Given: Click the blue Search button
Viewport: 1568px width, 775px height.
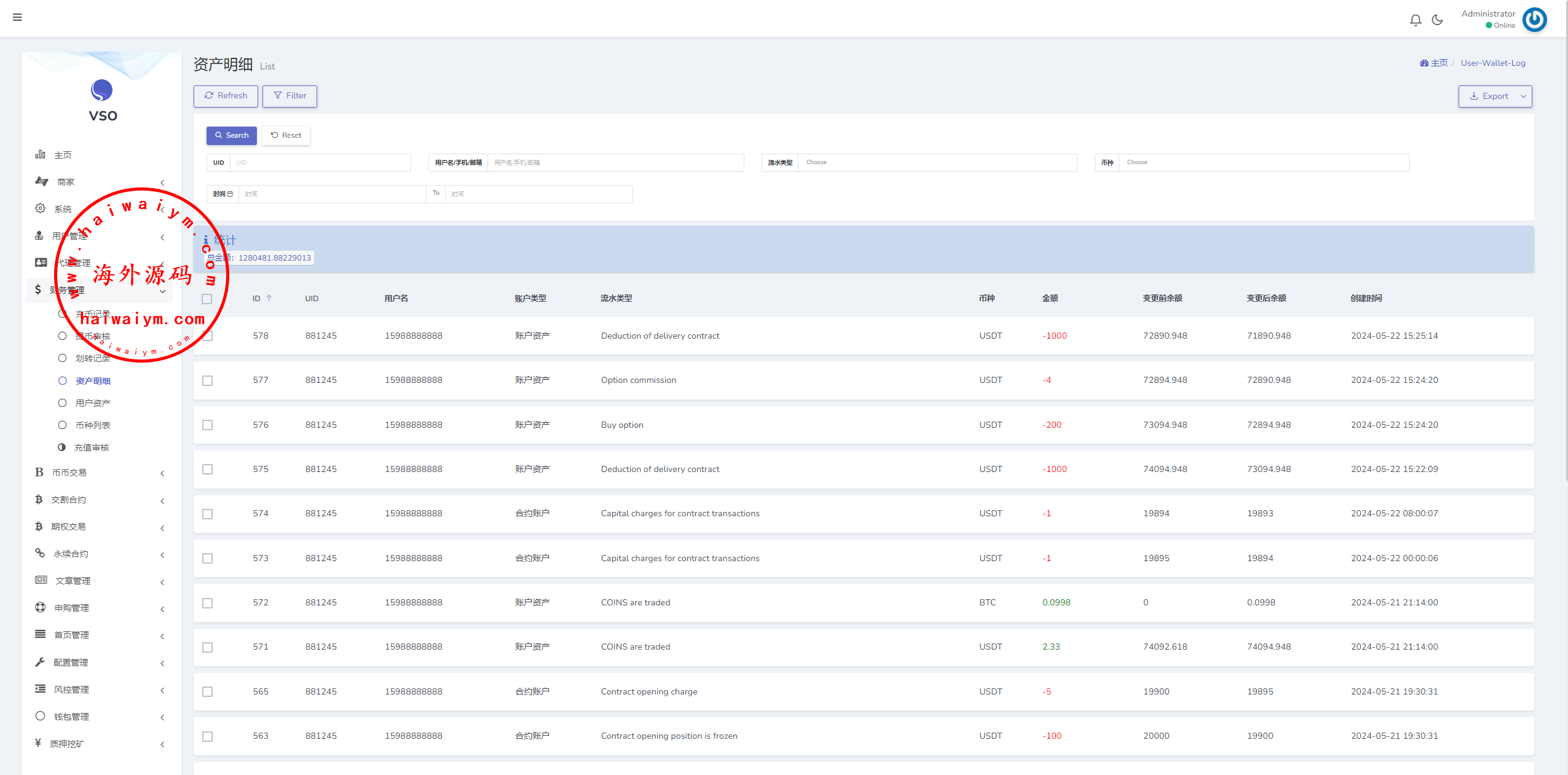Looking at the screenshot, I should tap(232, 135).
